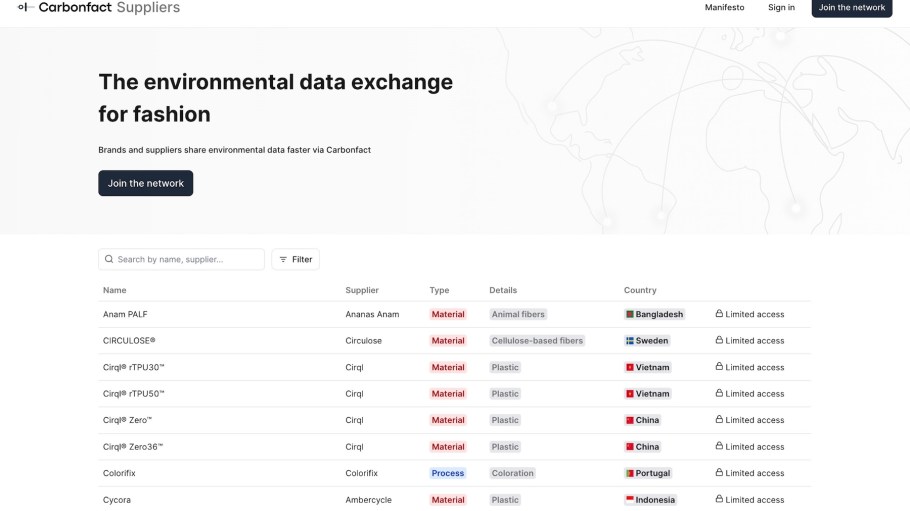Click the Animal fibers tag
910x511 pixels.
tap(518, 314)
